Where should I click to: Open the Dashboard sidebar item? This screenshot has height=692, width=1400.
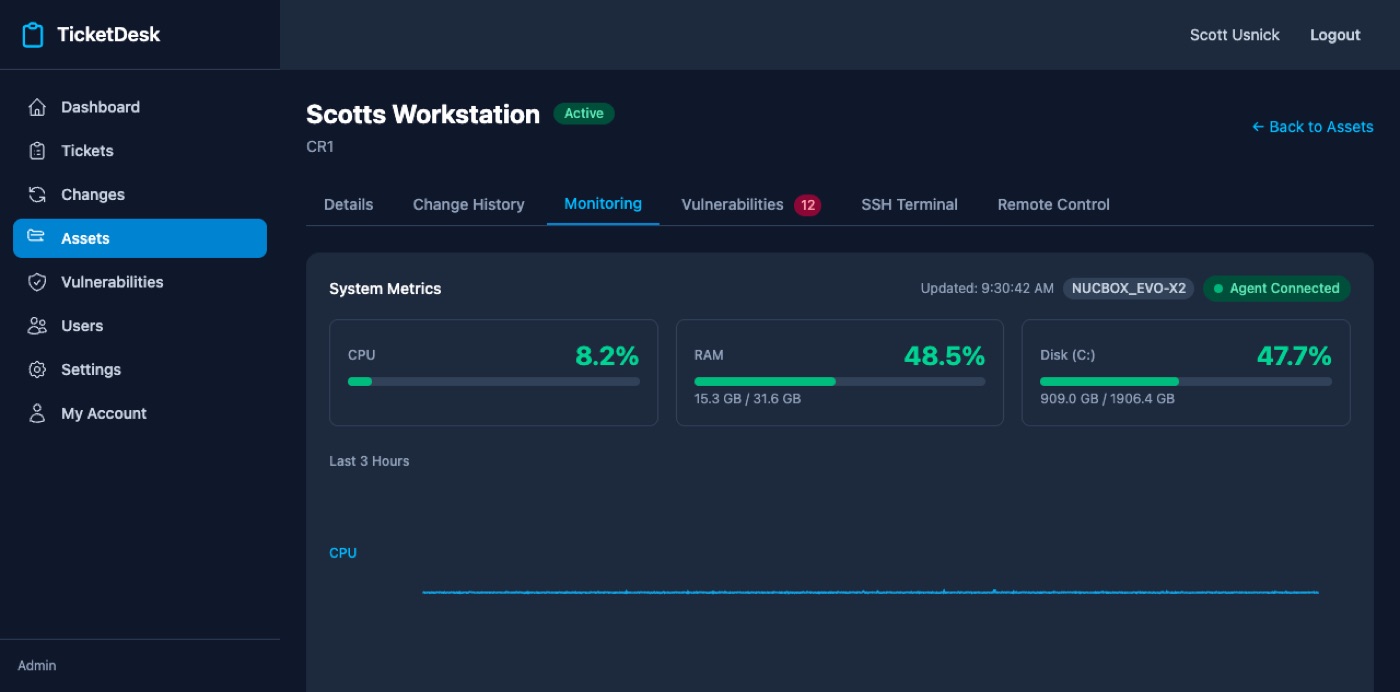(x=140, y=107)
